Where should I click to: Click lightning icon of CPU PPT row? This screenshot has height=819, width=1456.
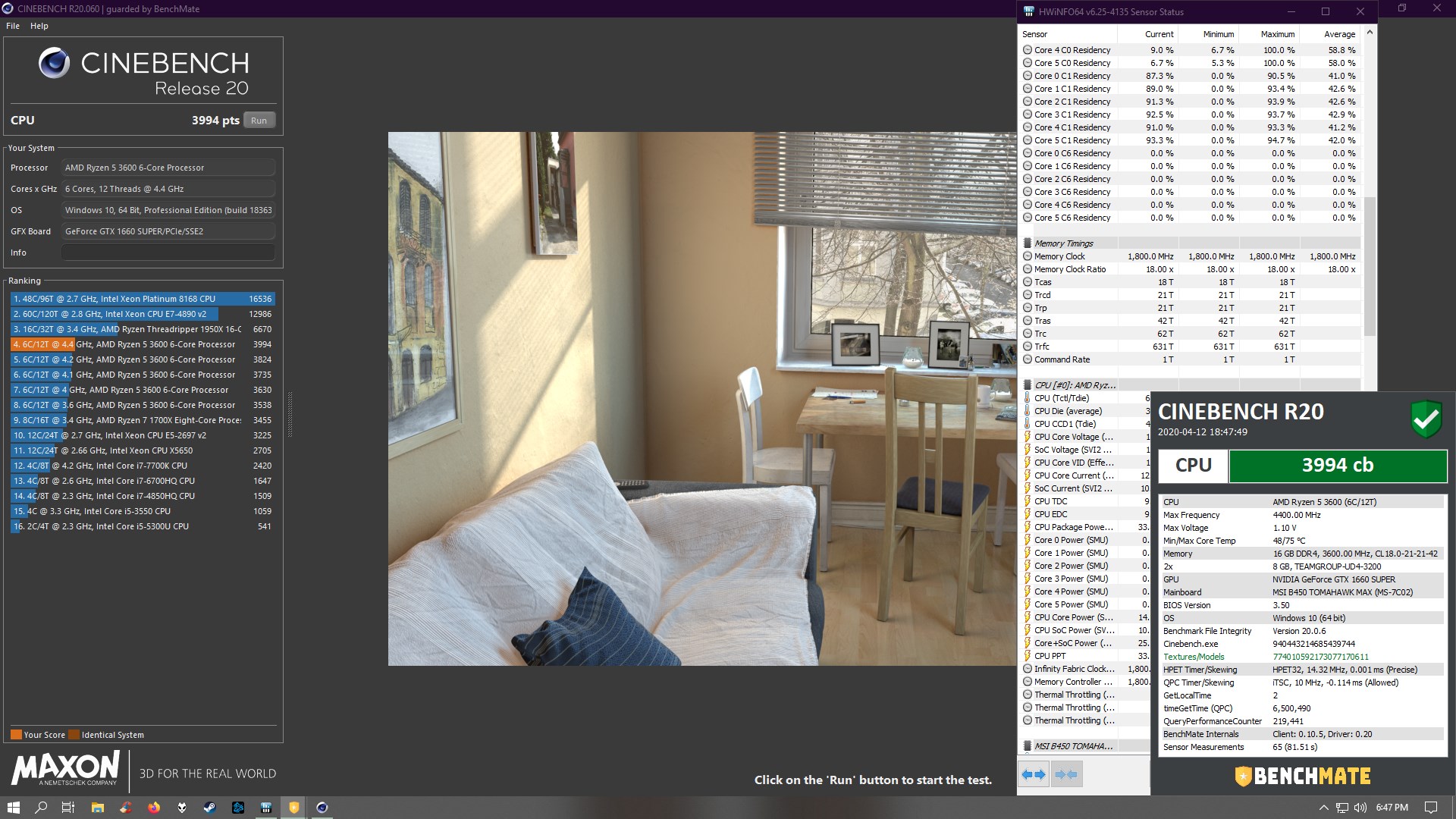click(1028, 656)
